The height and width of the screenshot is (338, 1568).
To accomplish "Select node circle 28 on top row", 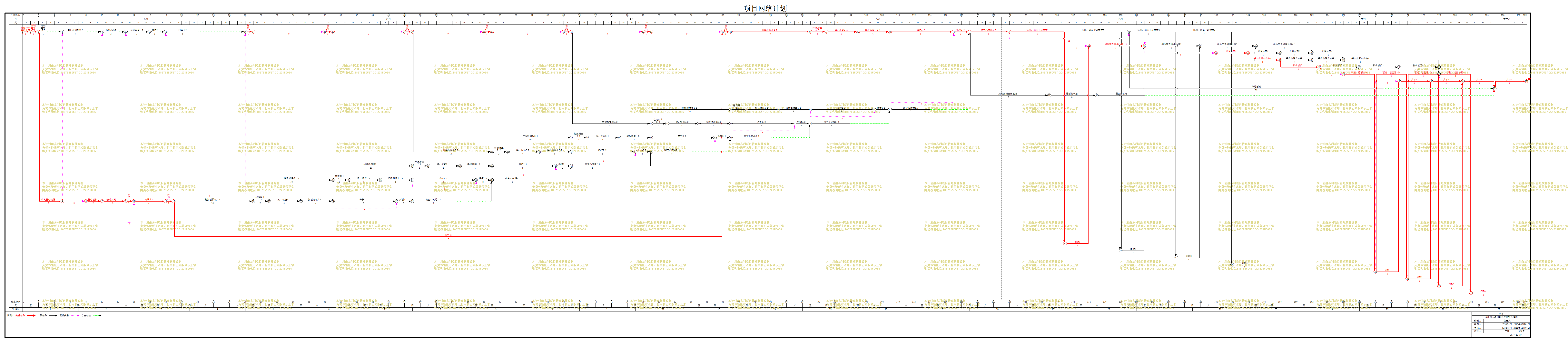I will pyautogui.click(x=404, y=32).
